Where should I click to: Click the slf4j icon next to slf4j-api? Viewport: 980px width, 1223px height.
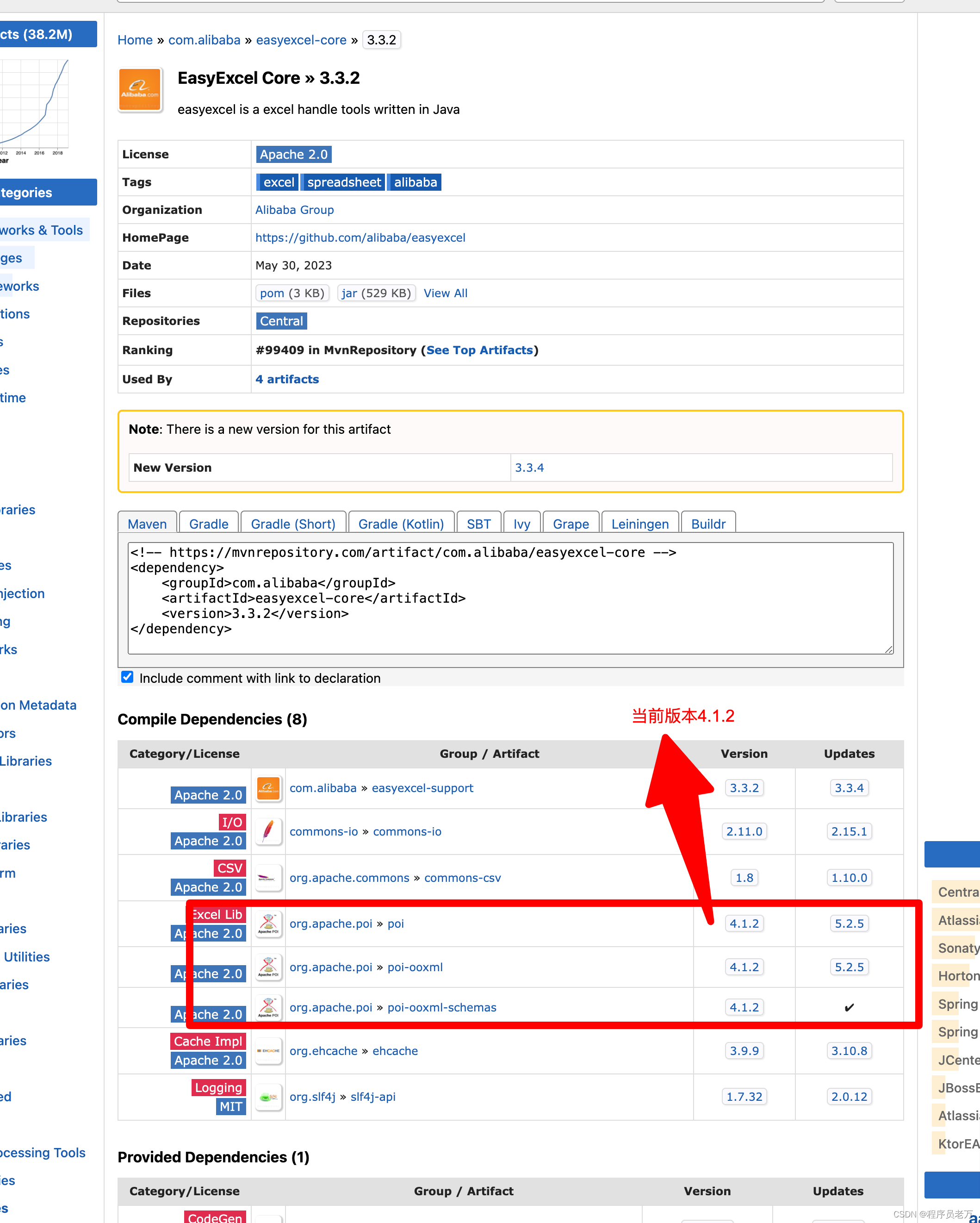(x=268, y=1097)
